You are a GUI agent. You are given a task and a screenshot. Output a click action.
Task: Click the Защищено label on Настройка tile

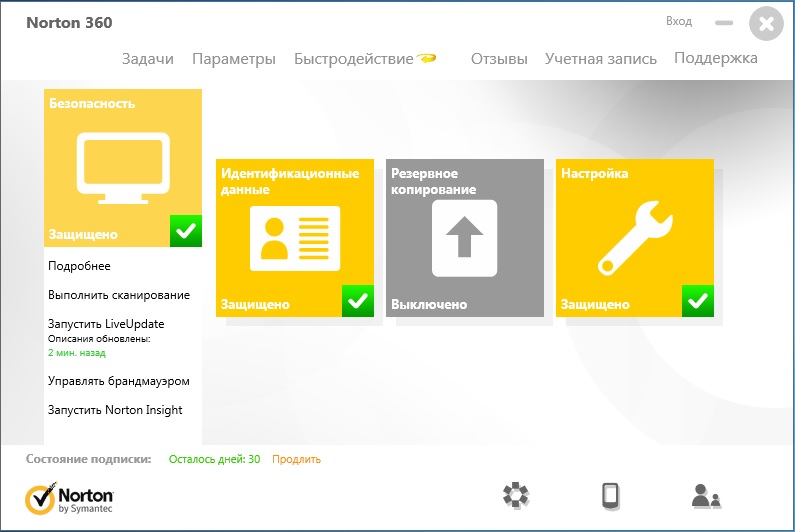595,304
